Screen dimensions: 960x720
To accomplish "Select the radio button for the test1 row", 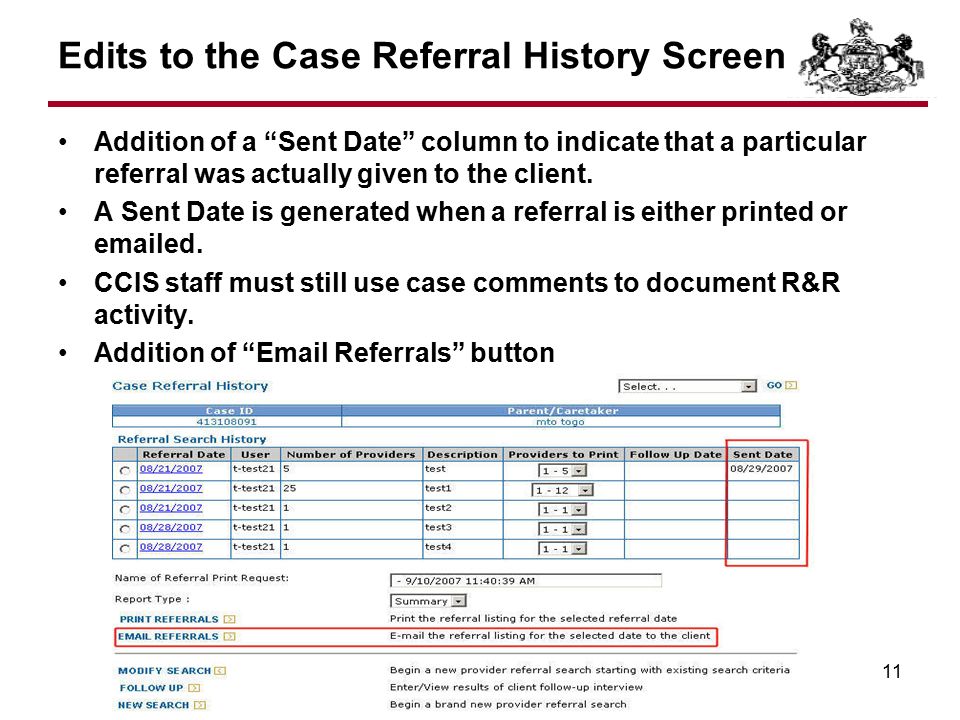I will [x=125, y=490].
